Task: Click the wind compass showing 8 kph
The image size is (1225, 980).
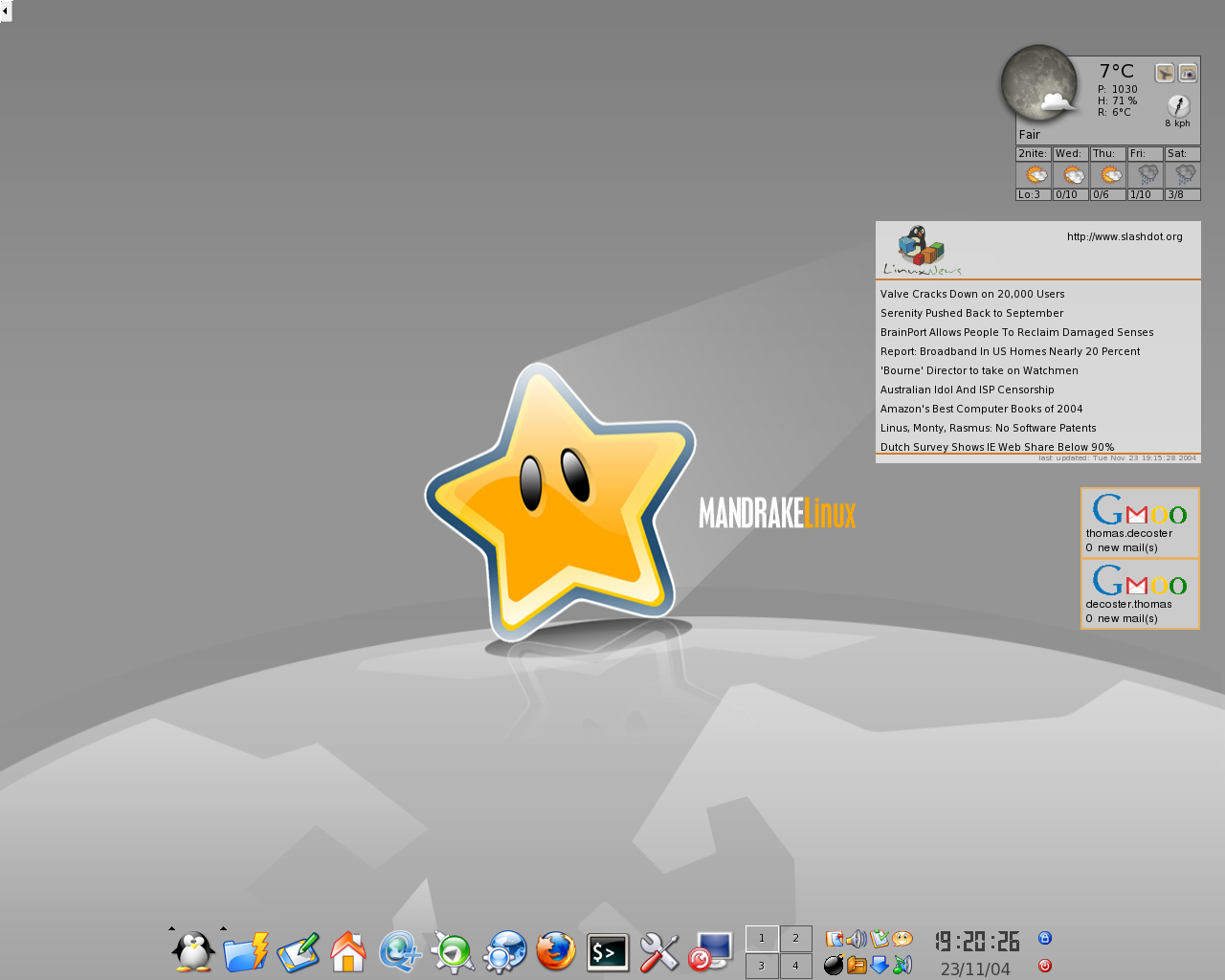Action: click(x=1178, y=105)
